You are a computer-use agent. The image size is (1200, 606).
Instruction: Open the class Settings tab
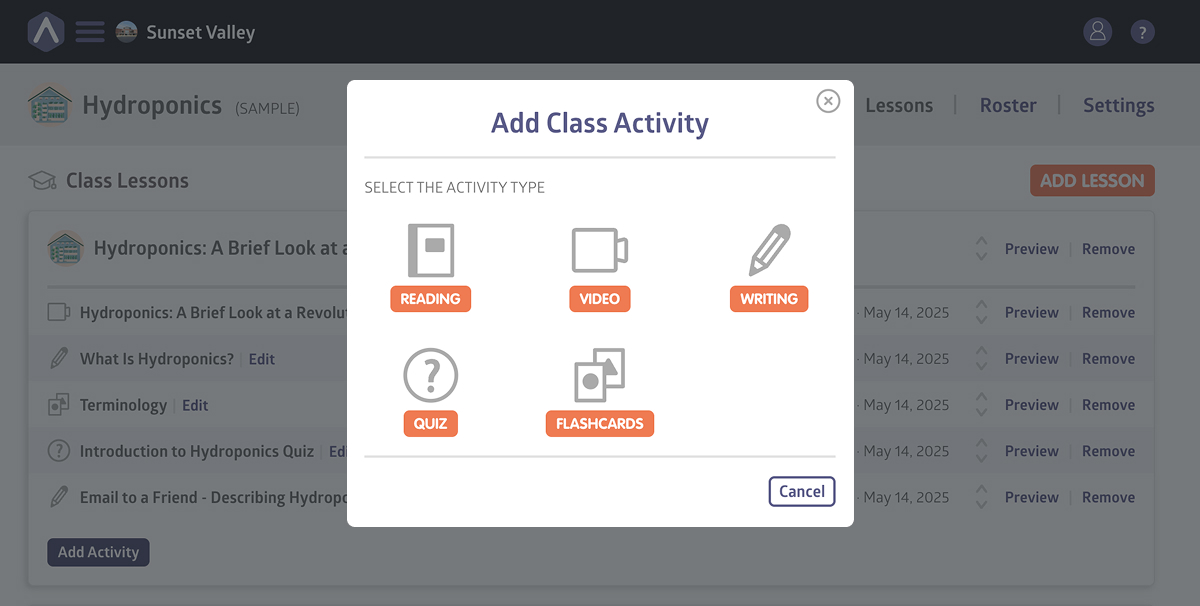(1118, 104)
